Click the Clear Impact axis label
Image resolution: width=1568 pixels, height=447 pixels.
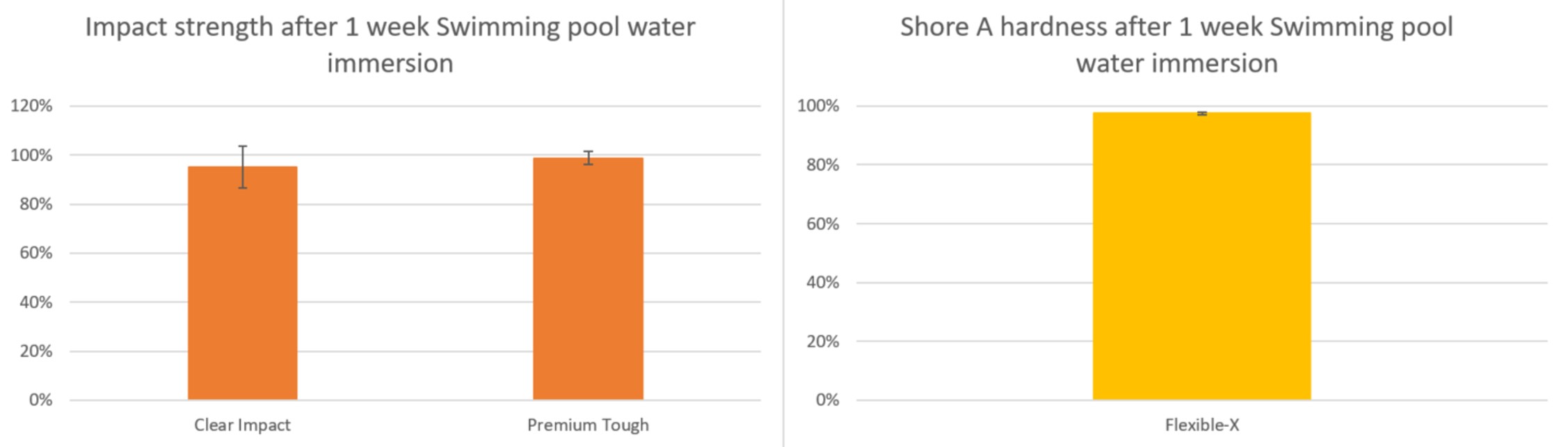pos(242,425)
